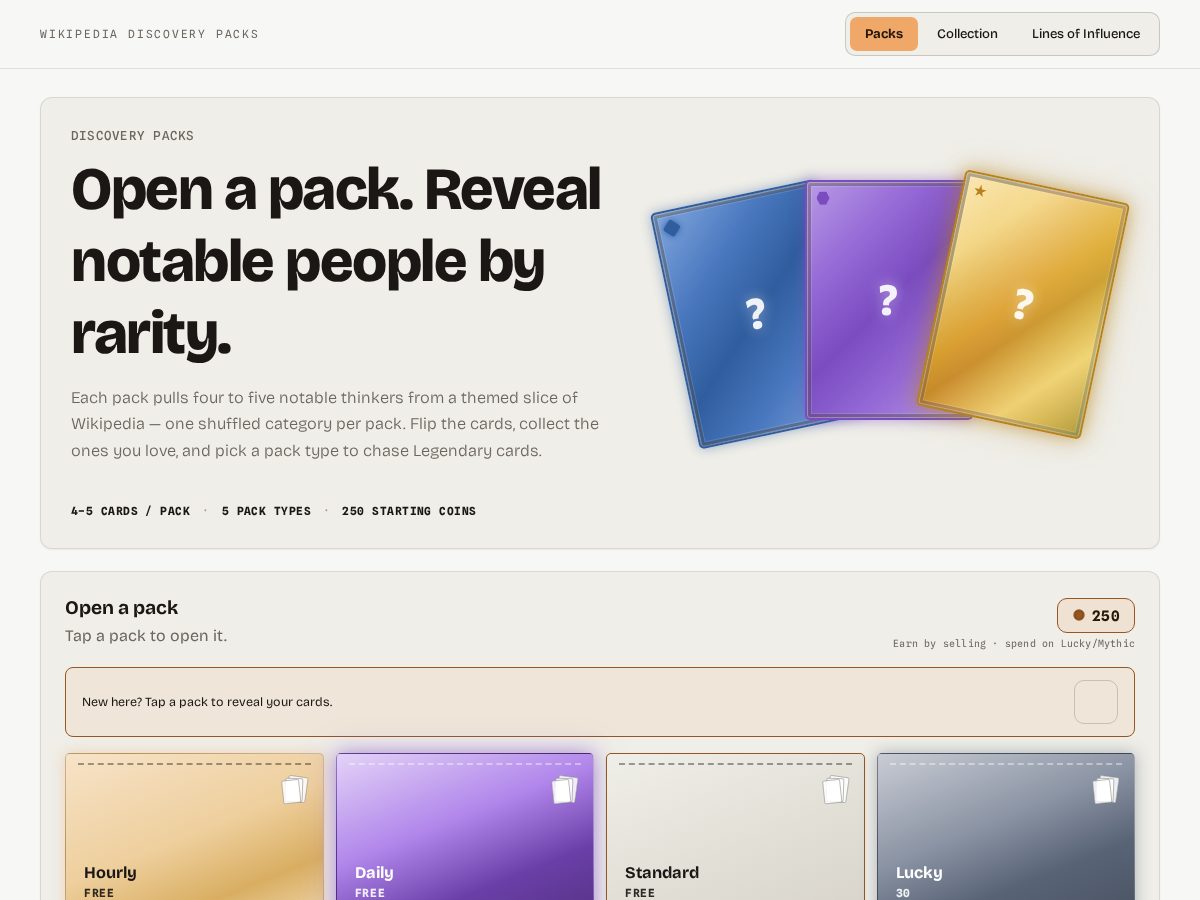1200x900 pixels.
Task: Click the '5 PACK TYPES' stat
Action: pyautogui.click(x=266, y=511)
